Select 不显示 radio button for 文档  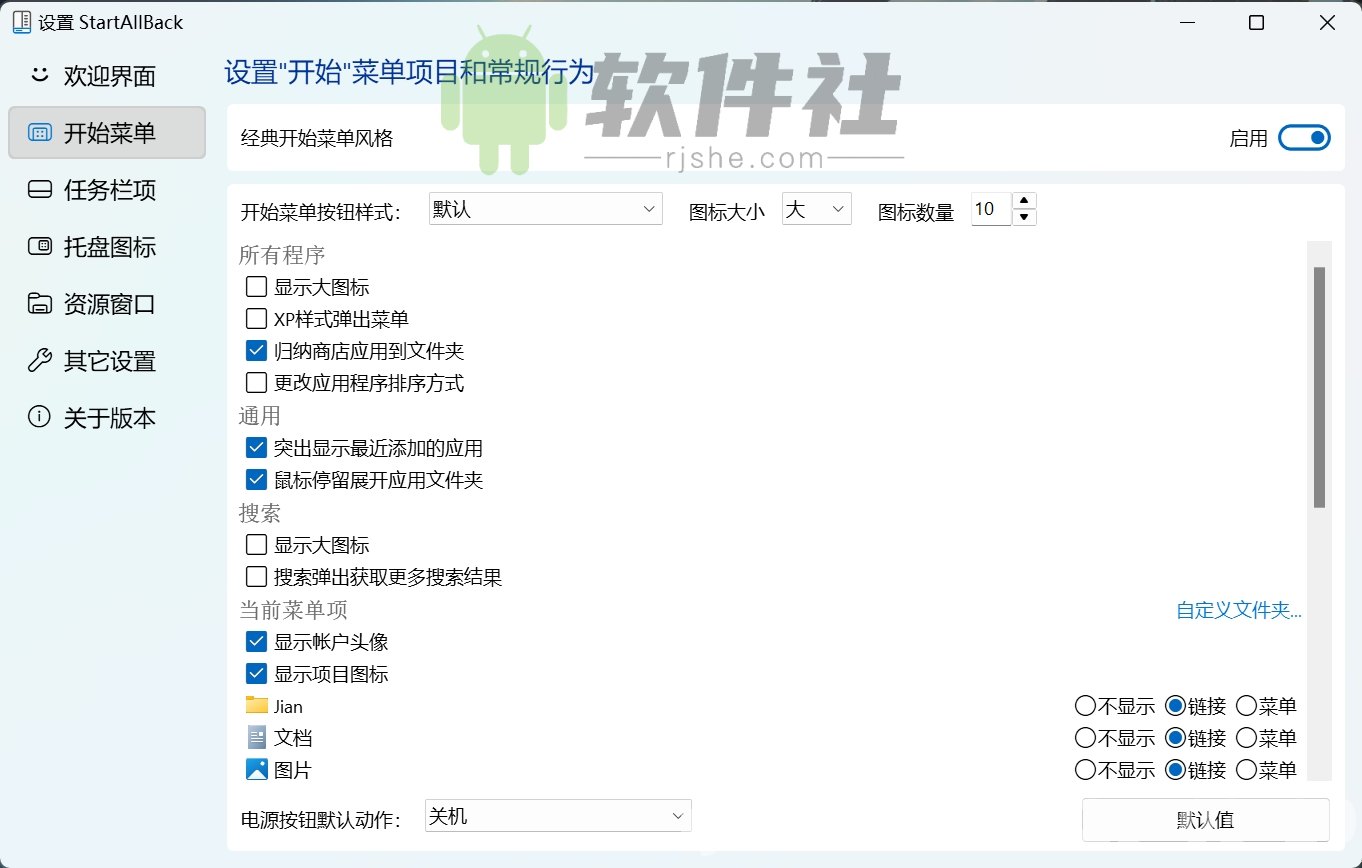click(x=1086, y=737)
